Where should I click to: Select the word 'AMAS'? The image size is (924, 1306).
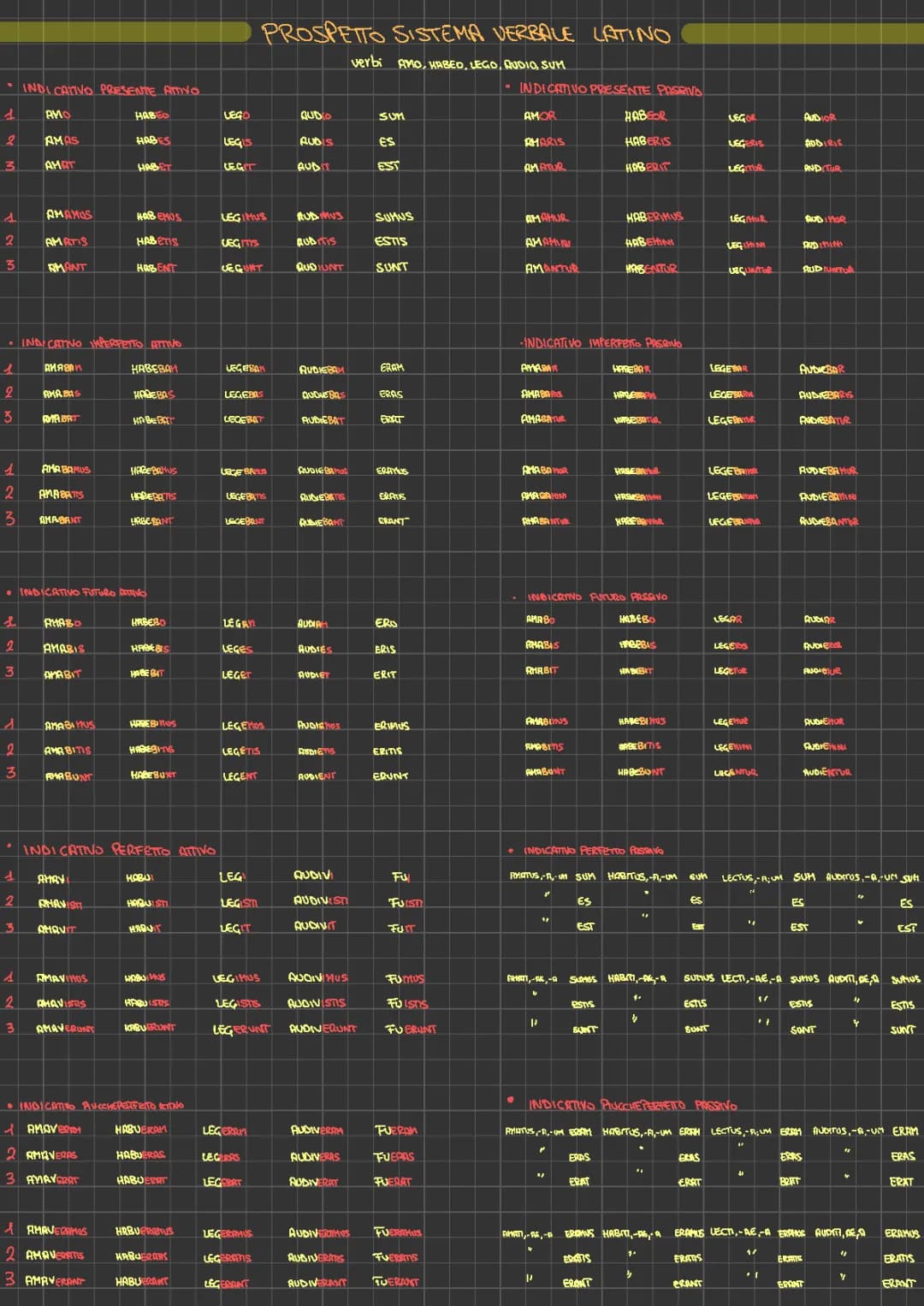point(62,140)
